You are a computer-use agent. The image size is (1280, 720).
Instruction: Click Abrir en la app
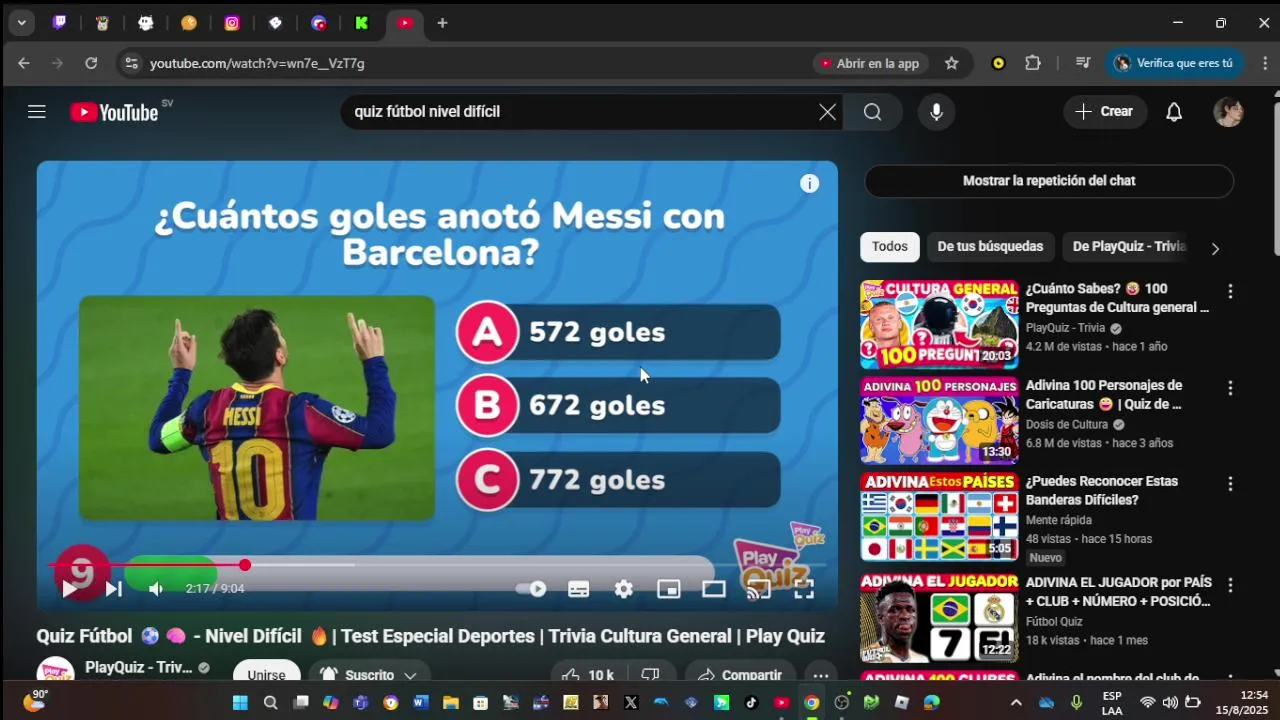click(870, 63)
